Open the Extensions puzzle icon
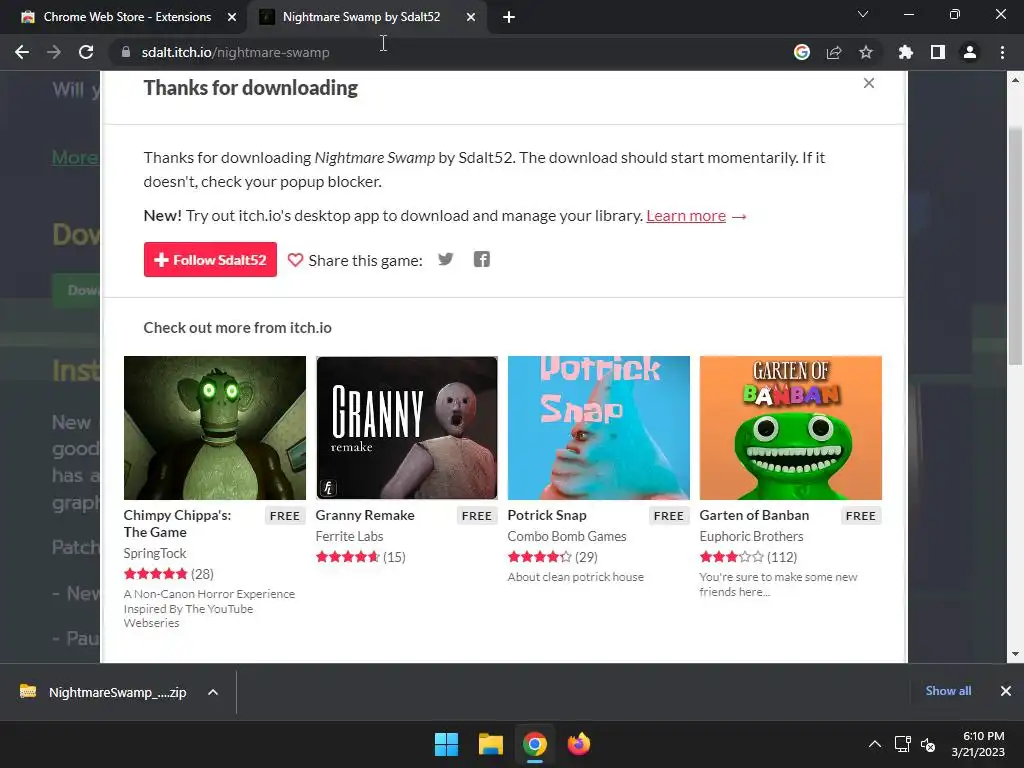This screenshot has width=1024, height=768. pos(905,52)
